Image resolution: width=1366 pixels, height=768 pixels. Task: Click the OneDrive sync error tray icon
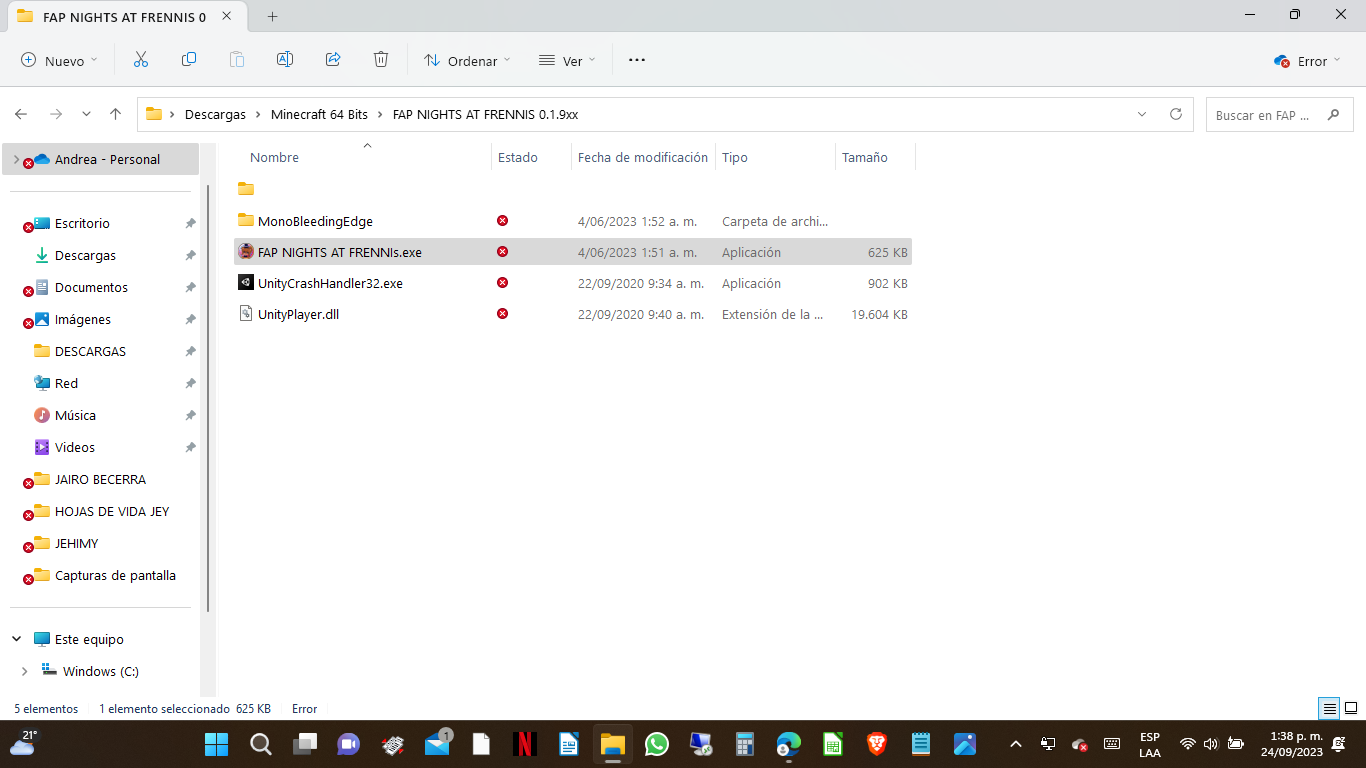(1080, 744)
